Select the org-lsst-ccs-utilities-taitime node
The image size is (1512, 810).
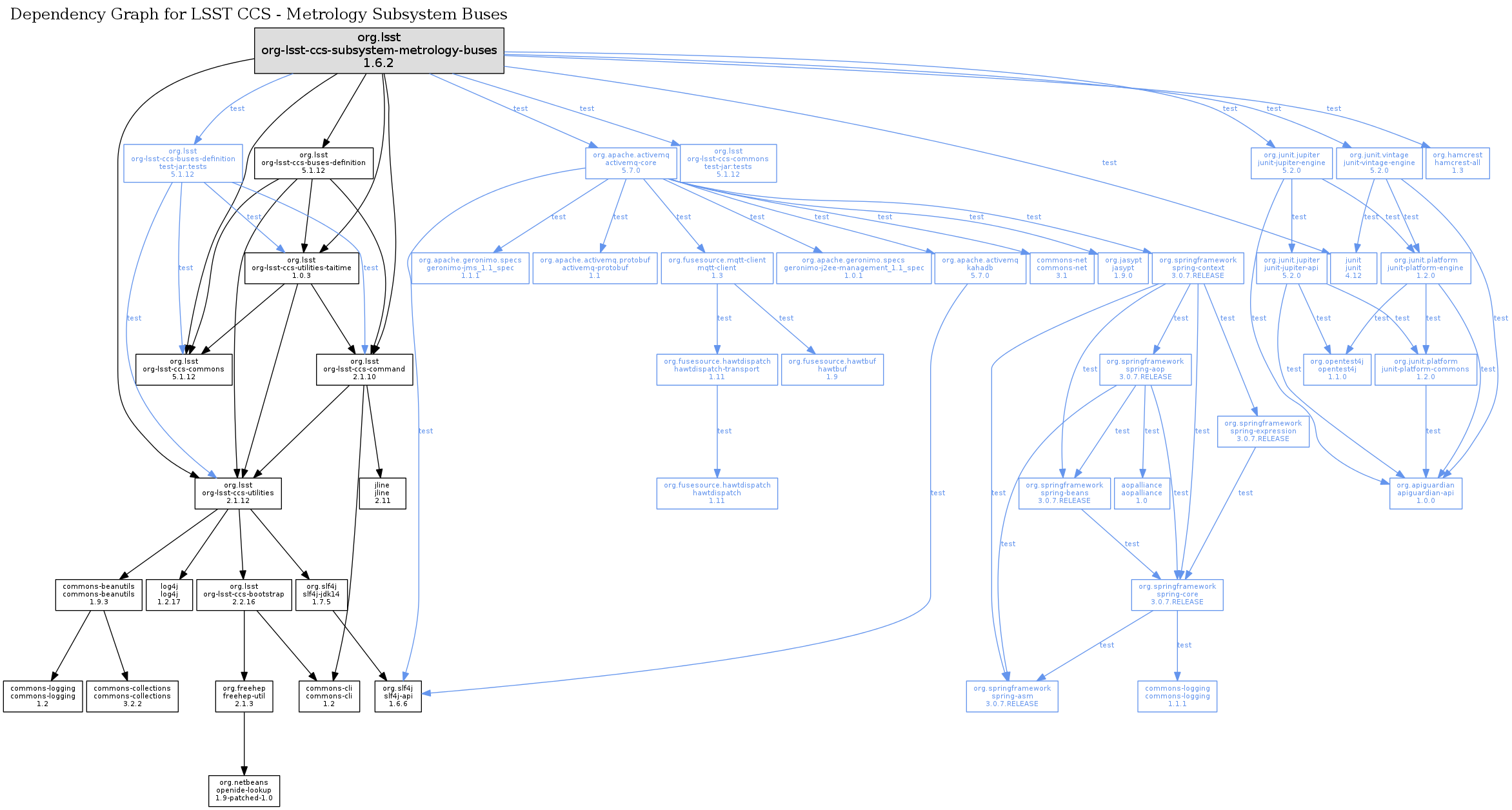301,268
